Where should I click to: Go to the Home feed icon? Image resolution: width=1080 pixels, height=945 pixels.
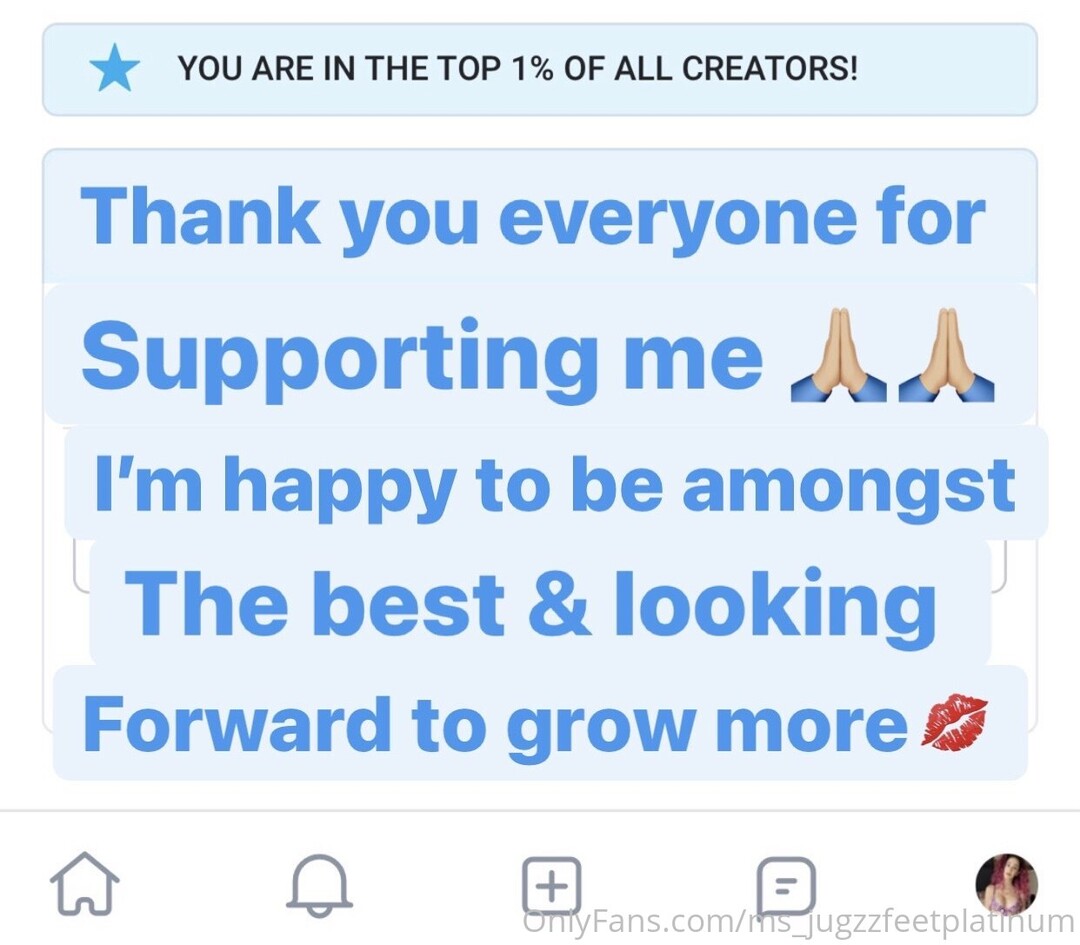85,884
